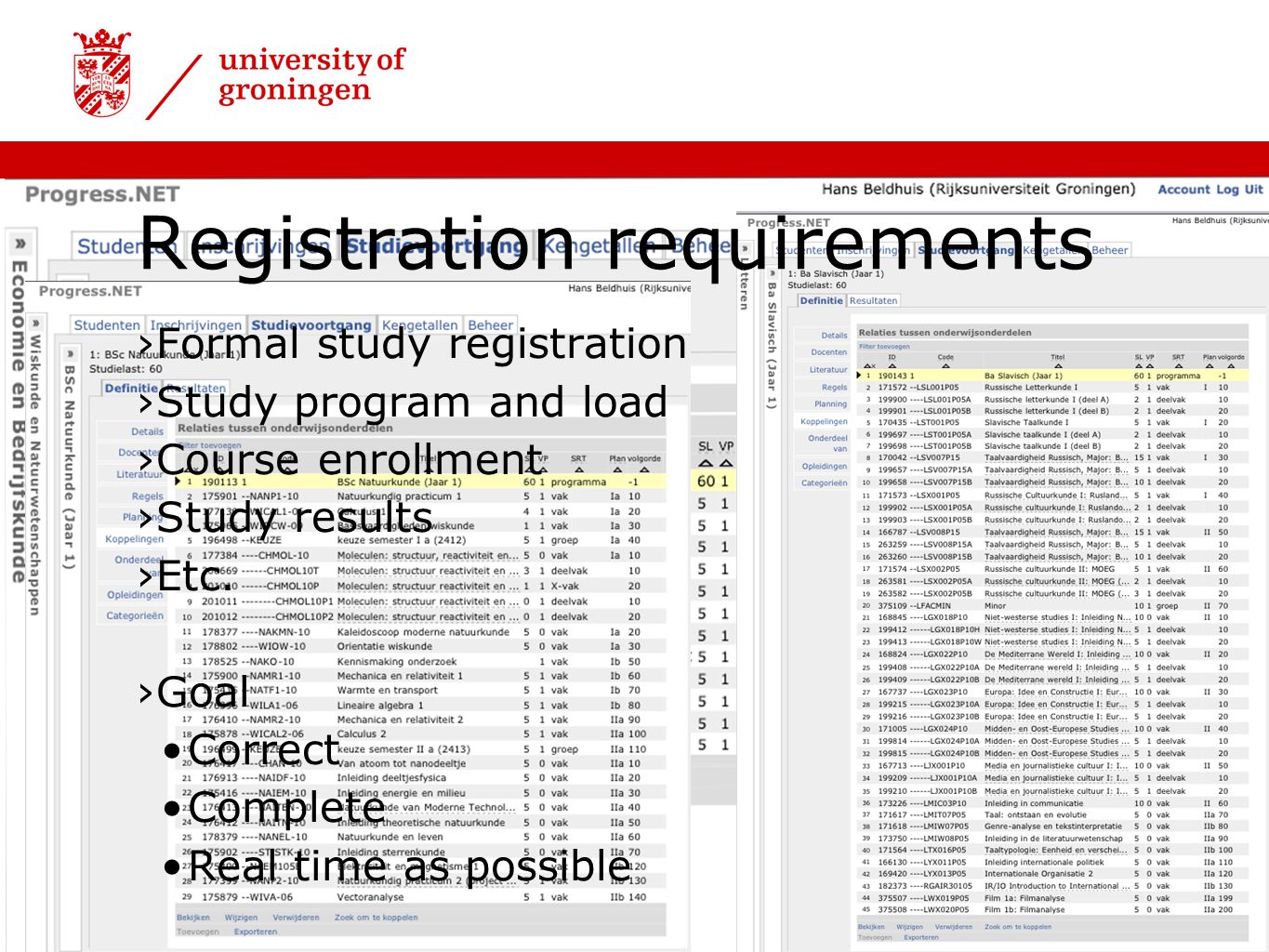
Task: Select Definitie tab in BSc Natuurkunde window
Action: (x=130, y=388)
